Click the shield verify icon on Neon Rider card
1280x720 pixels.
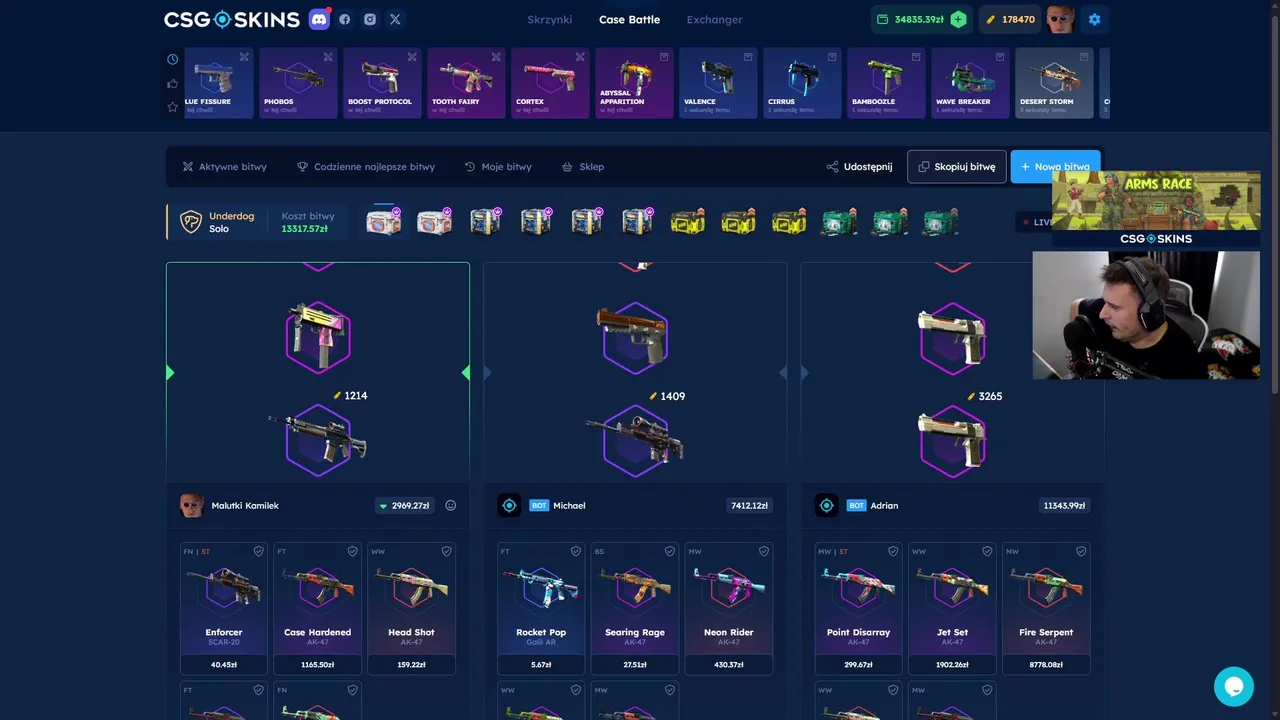[764, 551]
